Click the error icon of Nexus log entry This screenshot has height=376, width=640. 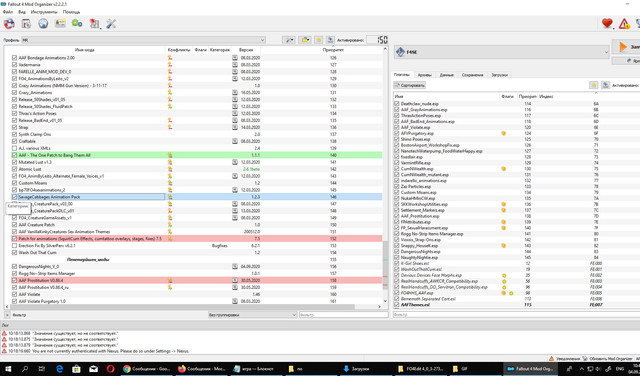(4, 351)
